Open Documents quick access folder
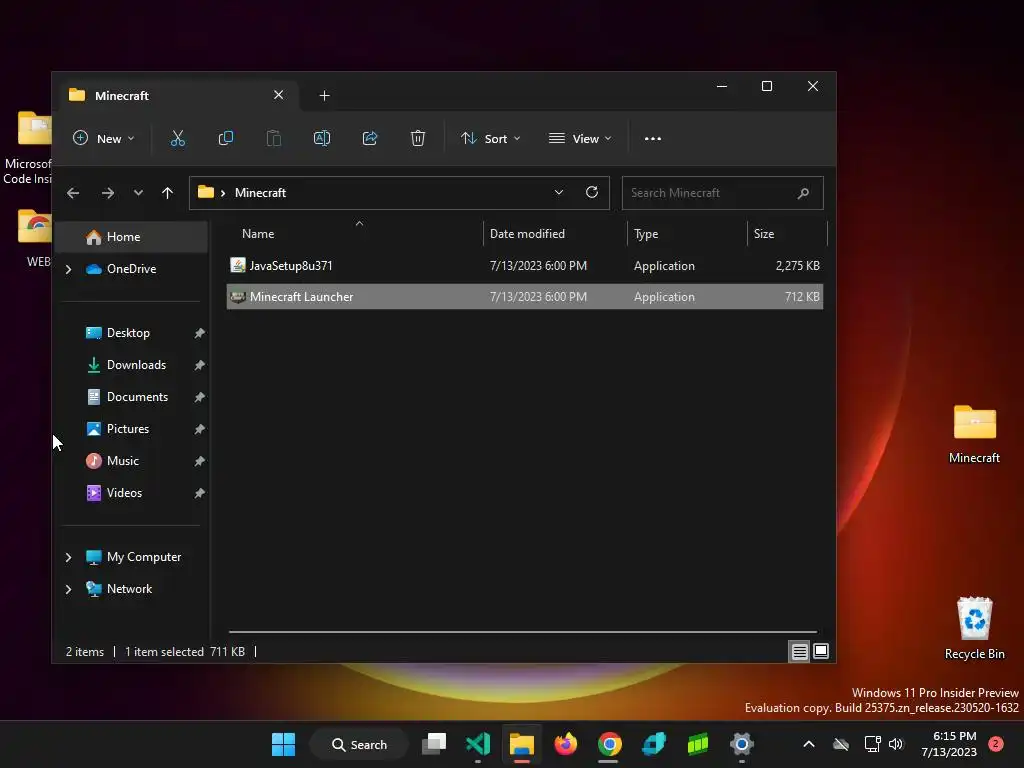The height and width of the screenshot is (768, 1024). point(137,397)
